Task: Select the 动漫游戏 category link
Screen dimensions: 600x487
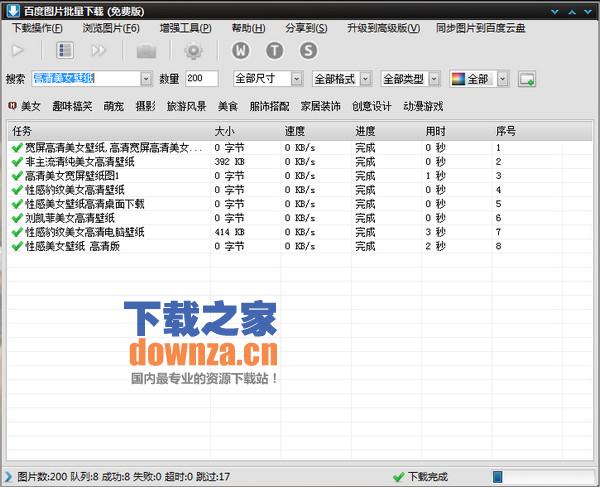Action: click(x=423, y=106)
